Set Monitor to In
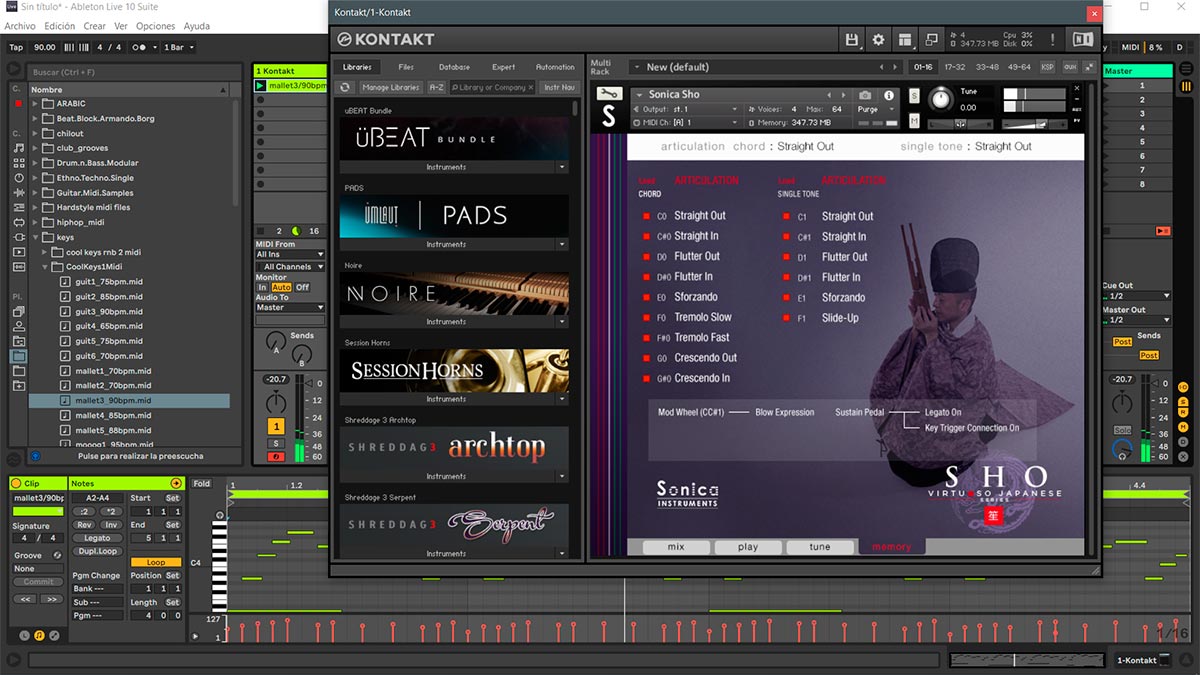The image size is (1200, 675). pyautogui.click(x=262, y=287)
